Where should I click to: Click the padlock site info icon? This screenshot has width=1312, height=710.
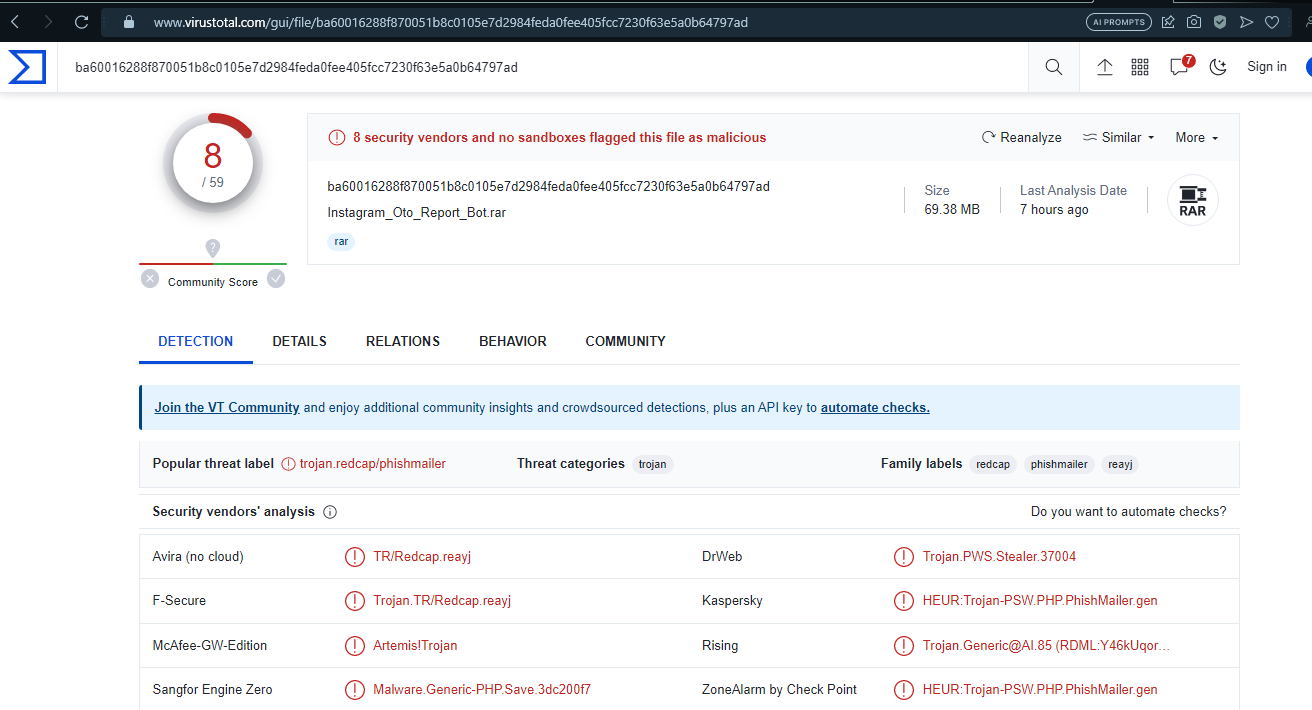(128, 21)
